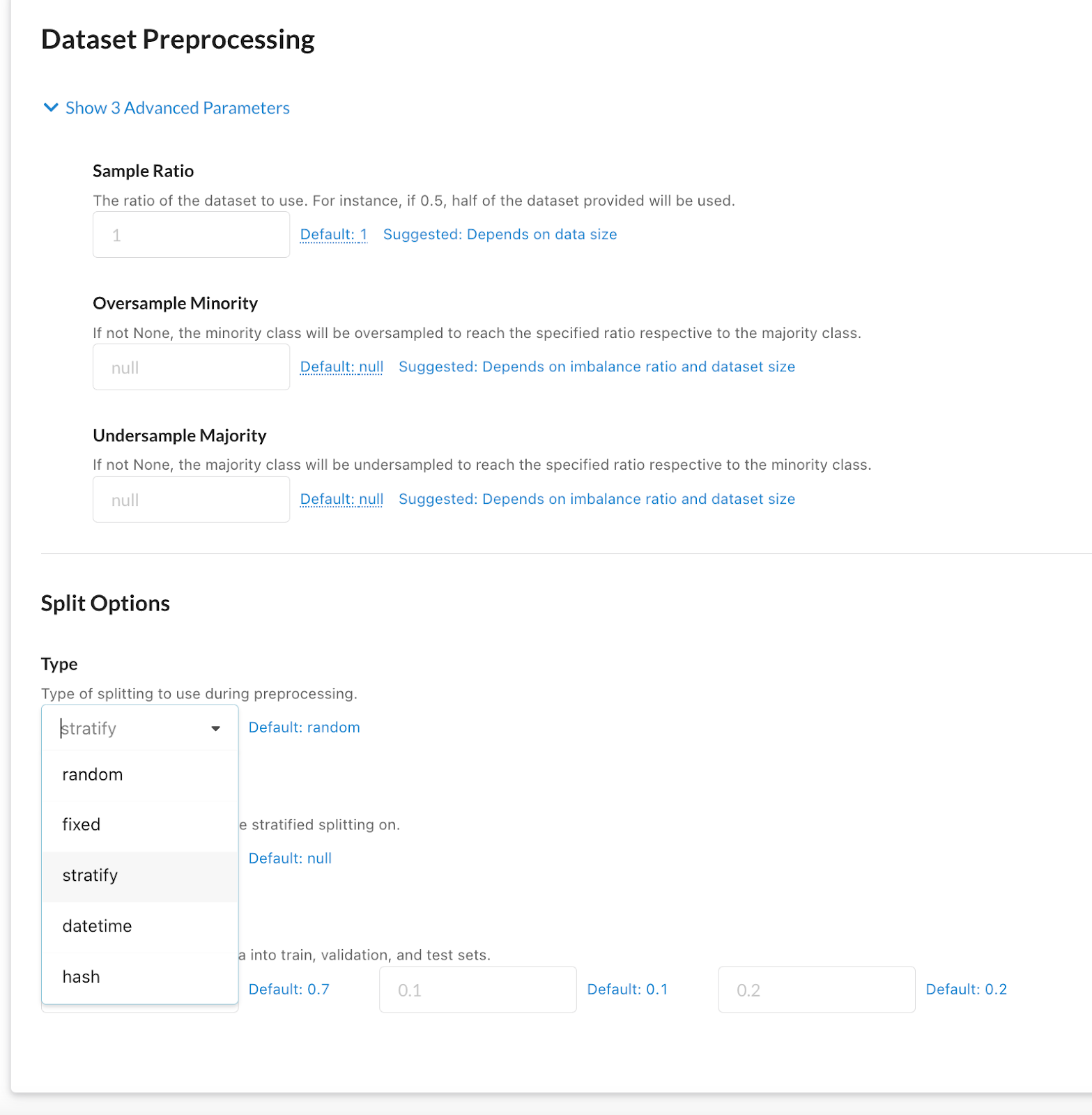1092x1115 pixels.
Task: Click Default: null beside Undersample Majority
Action: [341, 500]
